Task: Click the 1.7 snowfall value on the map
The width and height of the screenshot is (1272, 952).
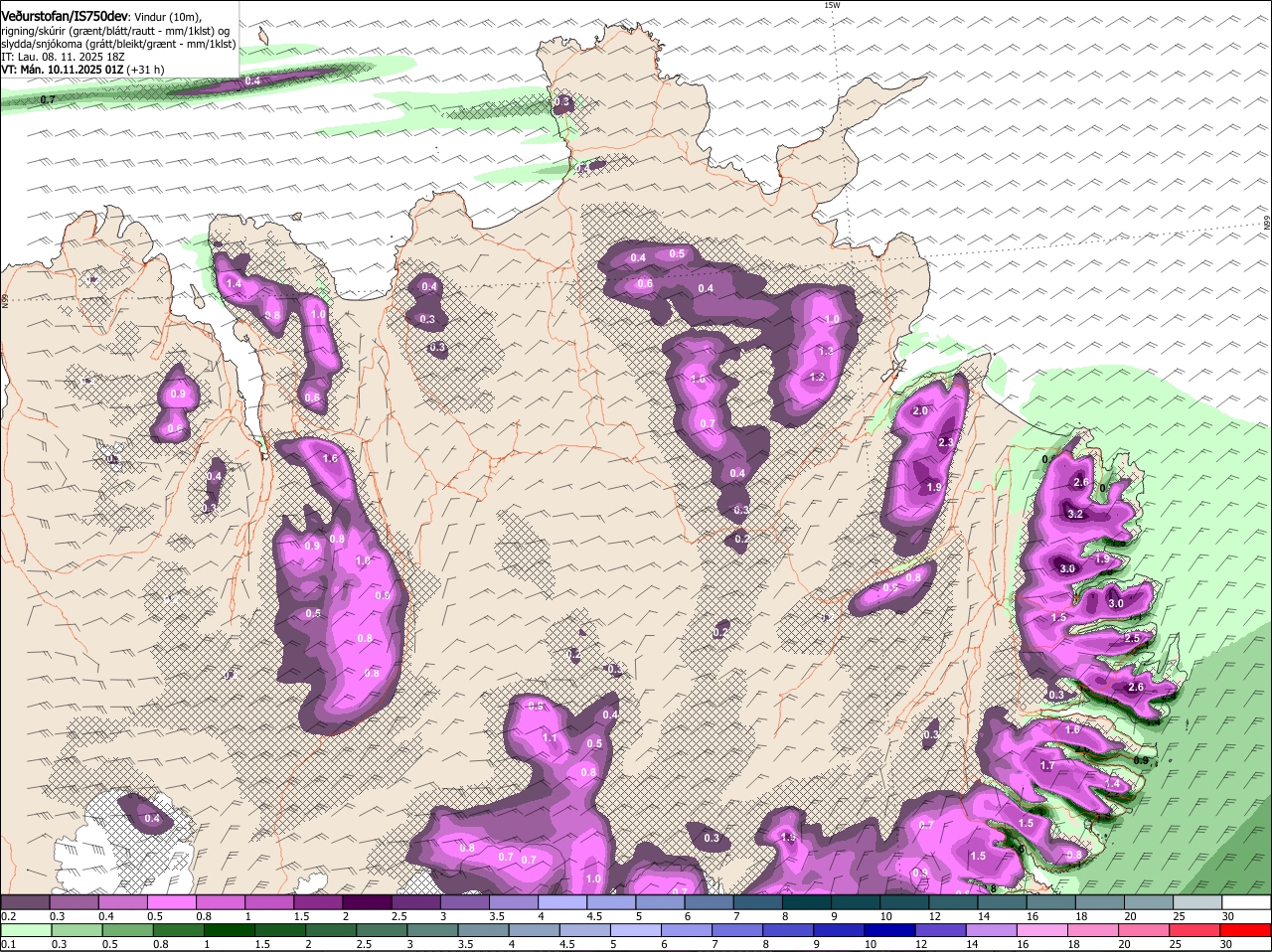Action: (1046, 766)
